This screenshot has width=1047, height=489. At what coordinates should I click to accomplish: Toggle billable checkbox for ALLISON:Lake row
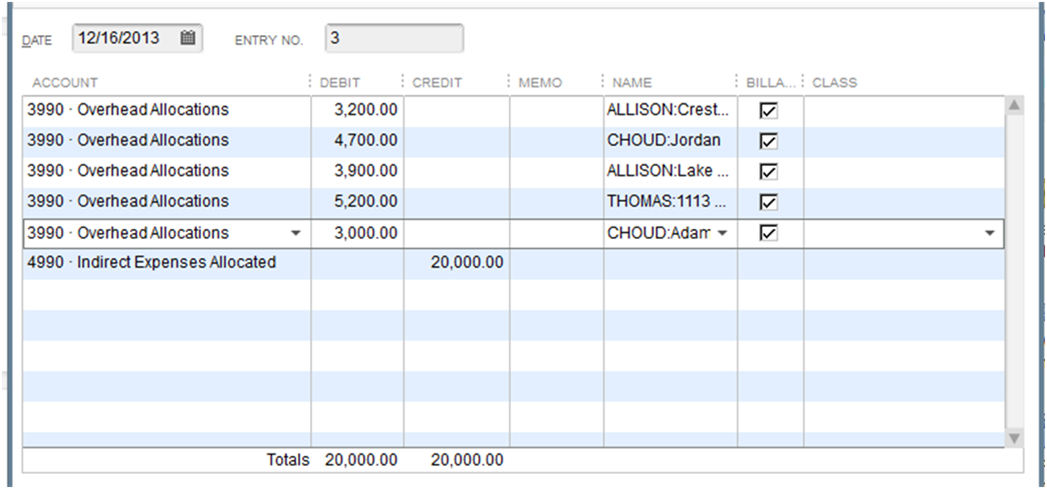coord(769,171)
